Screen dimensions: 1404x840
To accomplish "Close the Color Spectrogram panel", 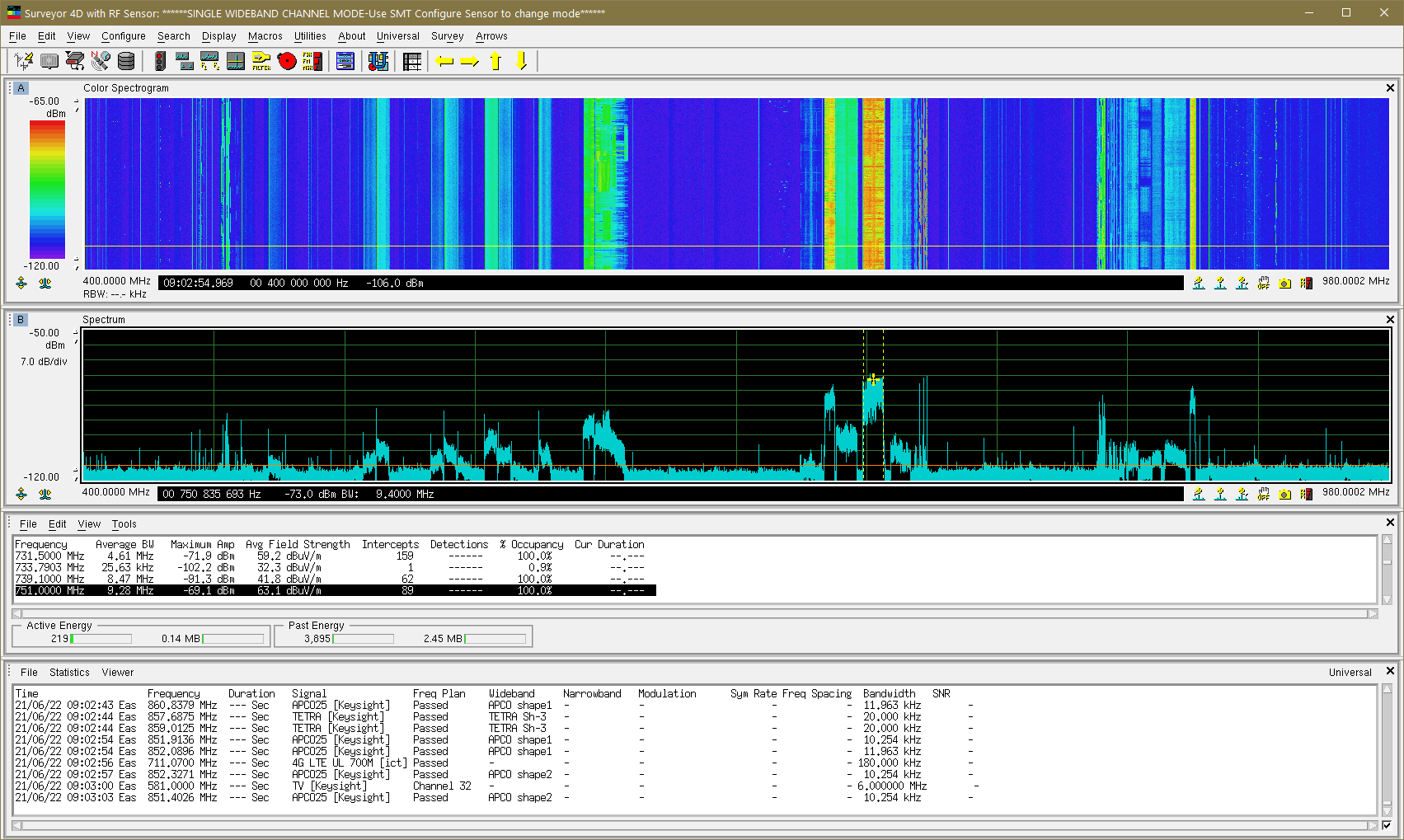I will click(1390, 87).
